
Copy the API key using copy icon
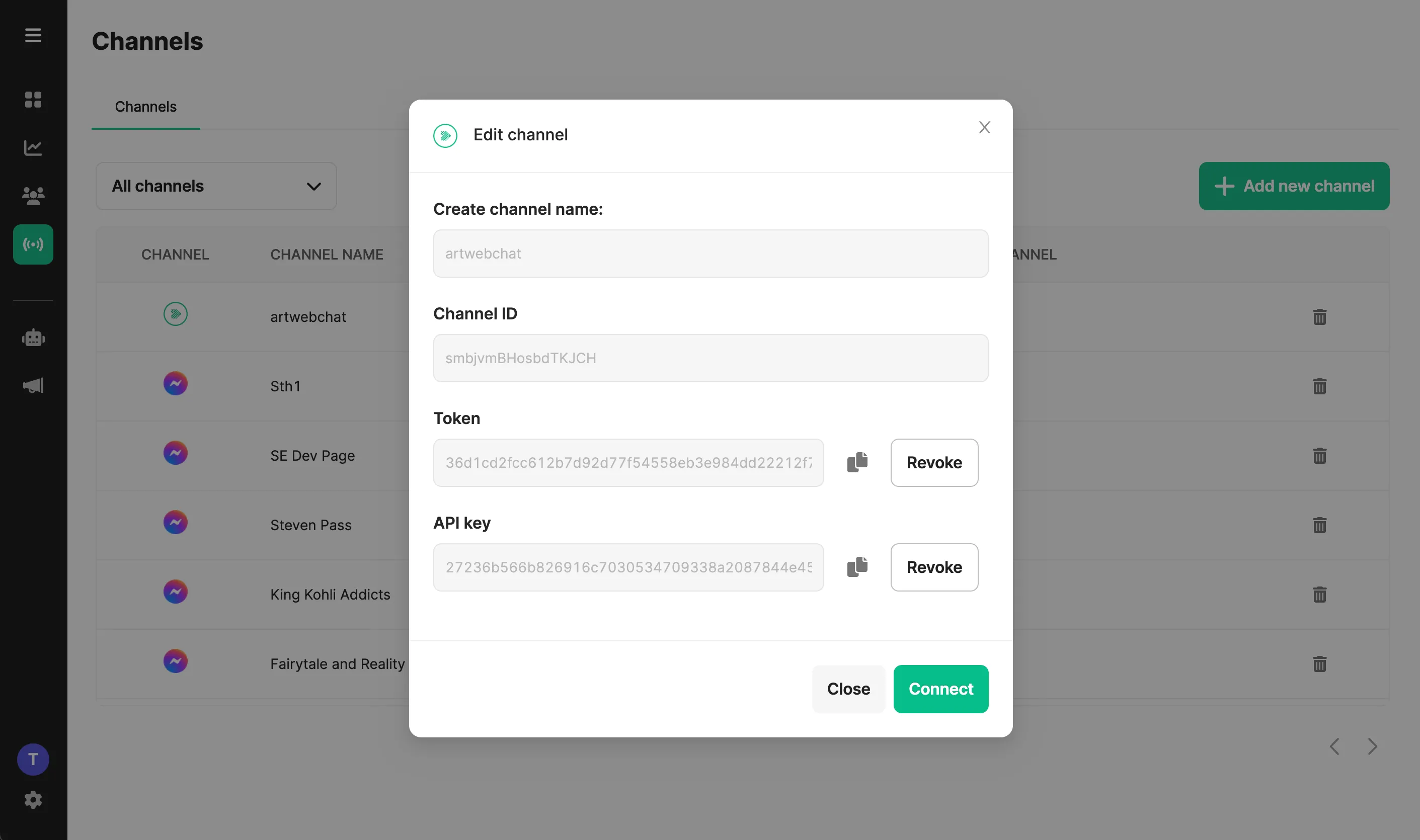857,566
